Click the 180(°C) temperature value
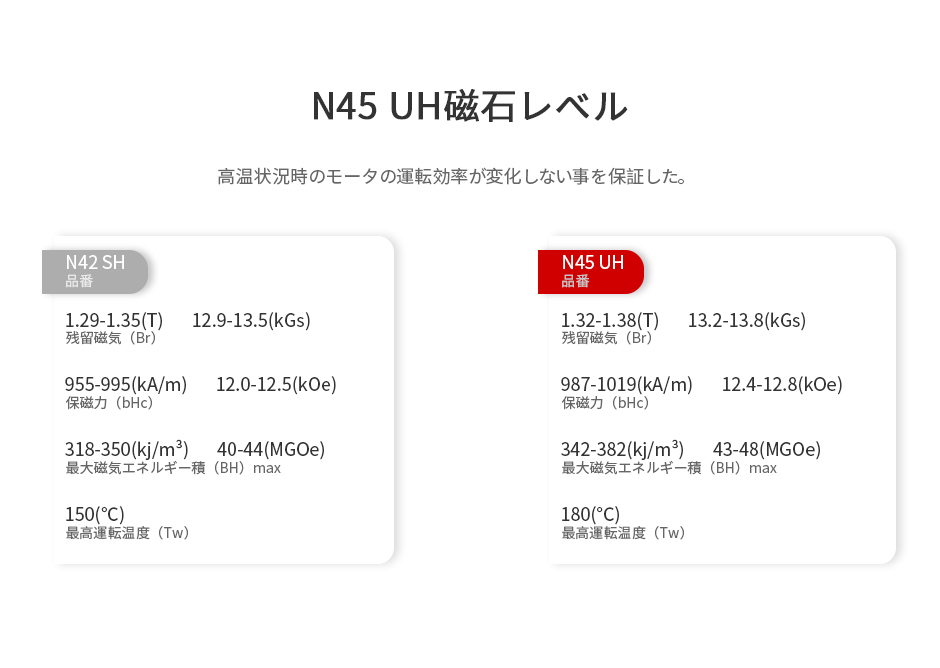 (x=590, y=514)
